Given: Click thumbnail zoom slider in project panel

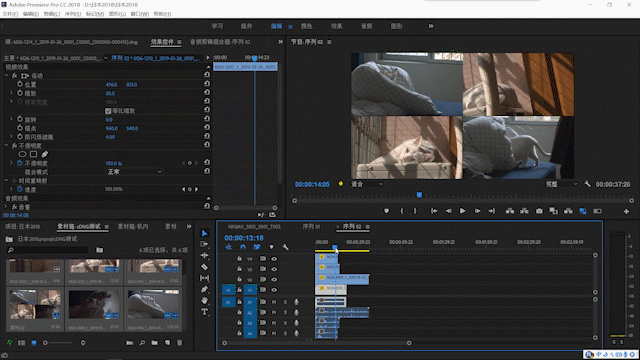Looking at the screenshot, I should [x=58, y=343].
